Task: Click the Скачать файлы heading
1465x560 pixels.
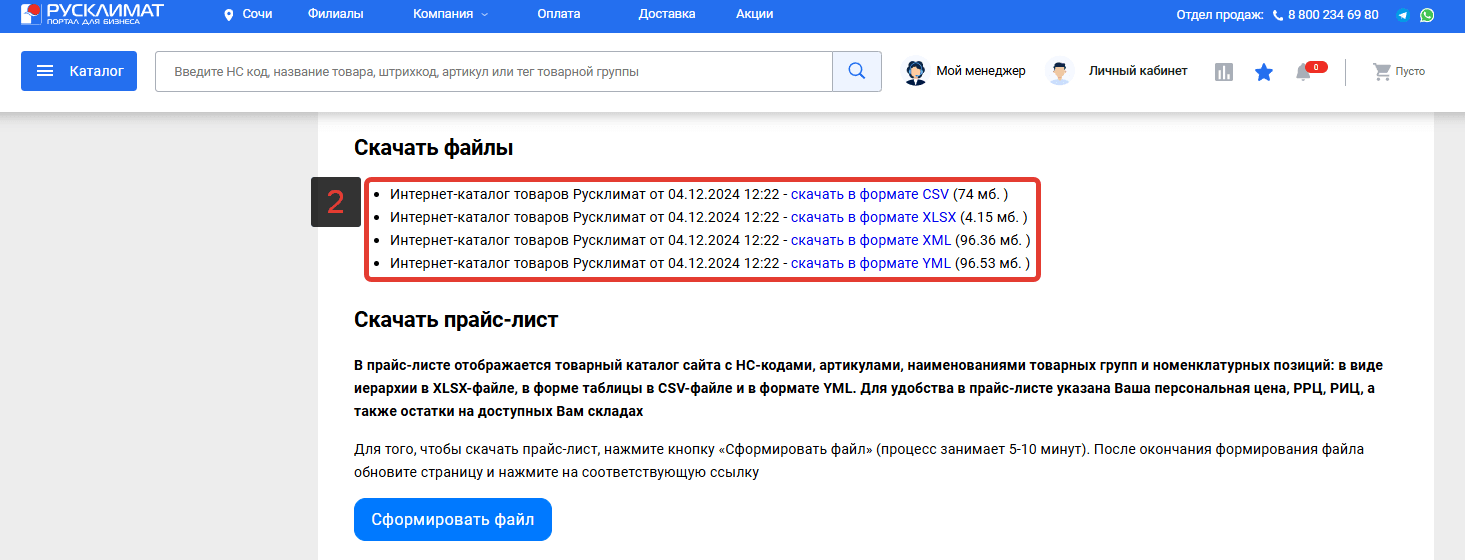Action: click(x=434, y=148)
